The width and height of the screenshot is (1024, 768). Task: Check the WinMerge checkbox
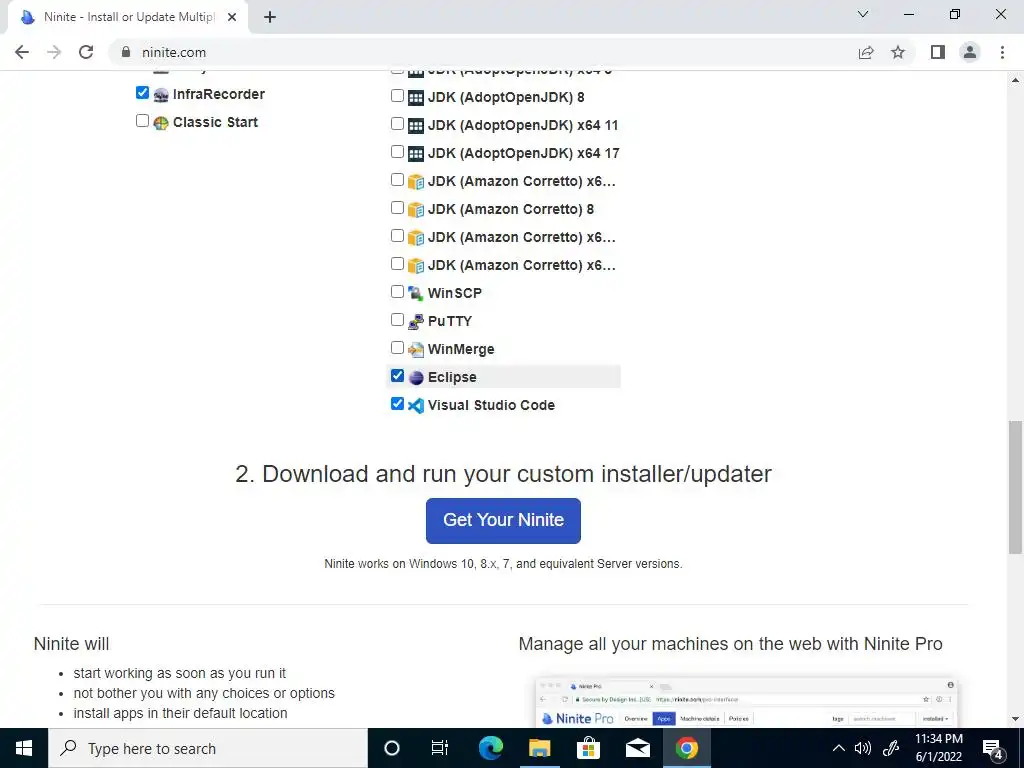[397, 347]
